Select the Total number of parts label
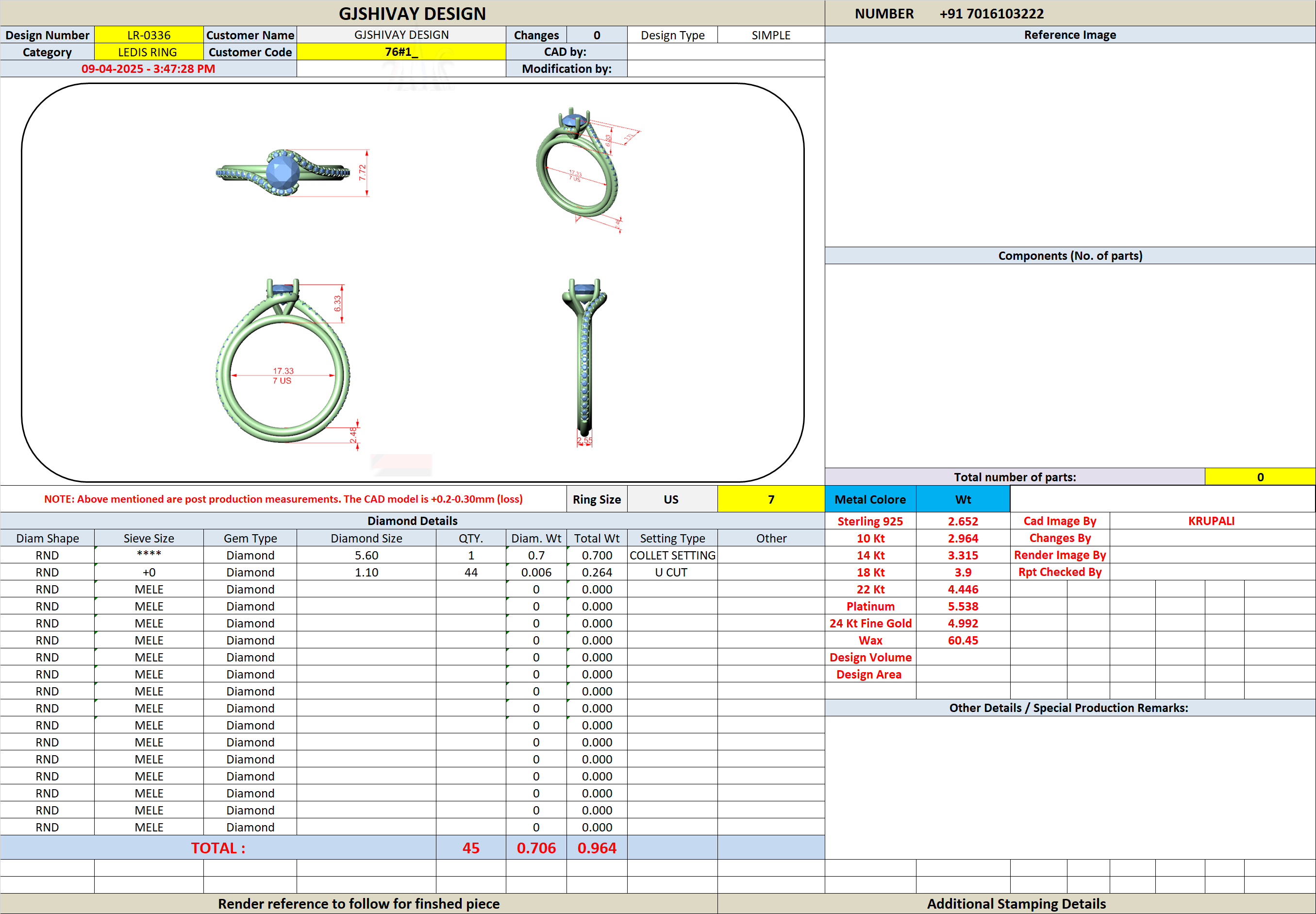This screenshot has height=914, width=1316. tap(1015, 477)
